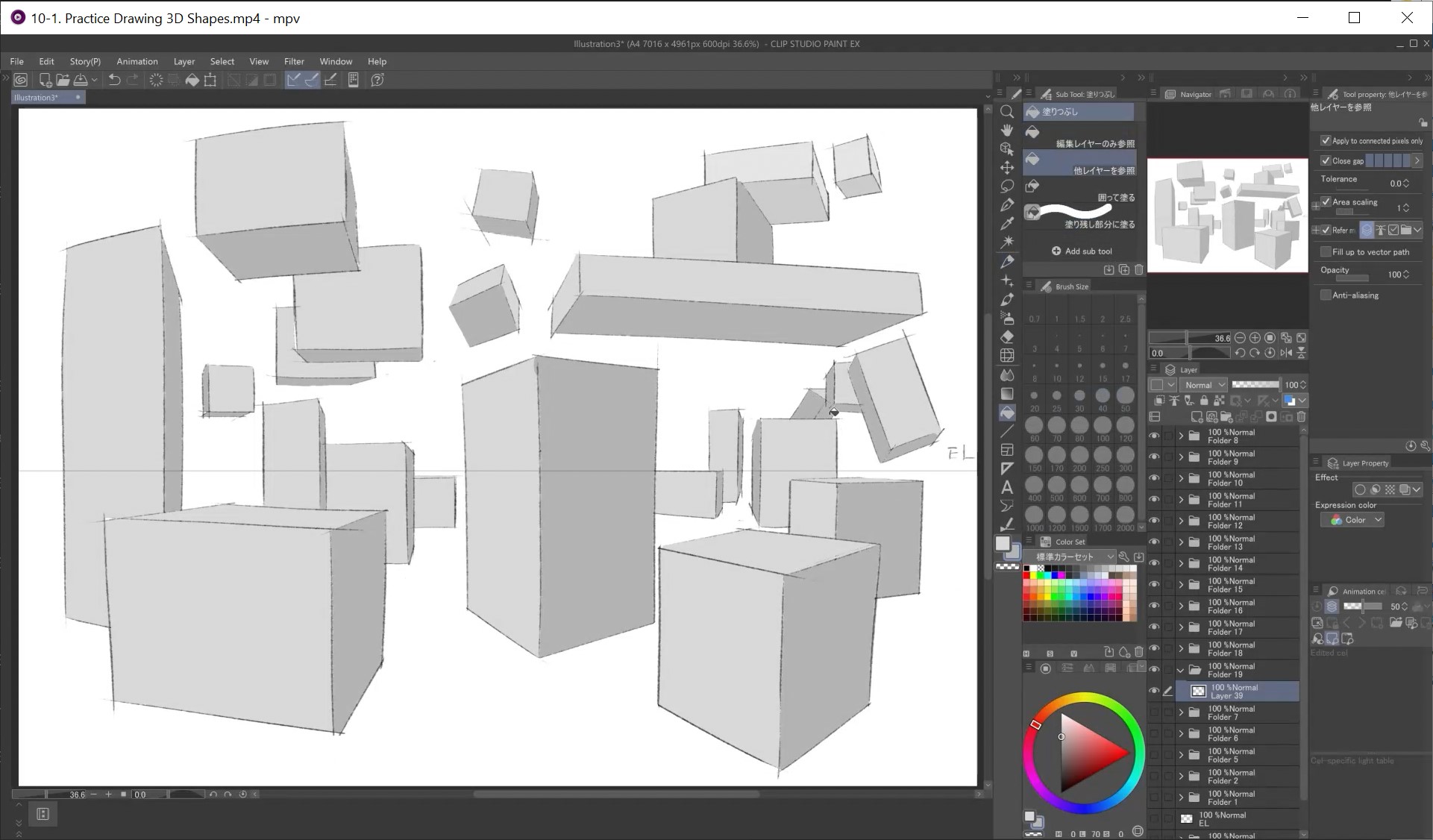This screenshot has width=1433, height=840.
Task: Toggle Fill up to vector path checkbox
Action: pyautogui.click(x=1326, y=251)
